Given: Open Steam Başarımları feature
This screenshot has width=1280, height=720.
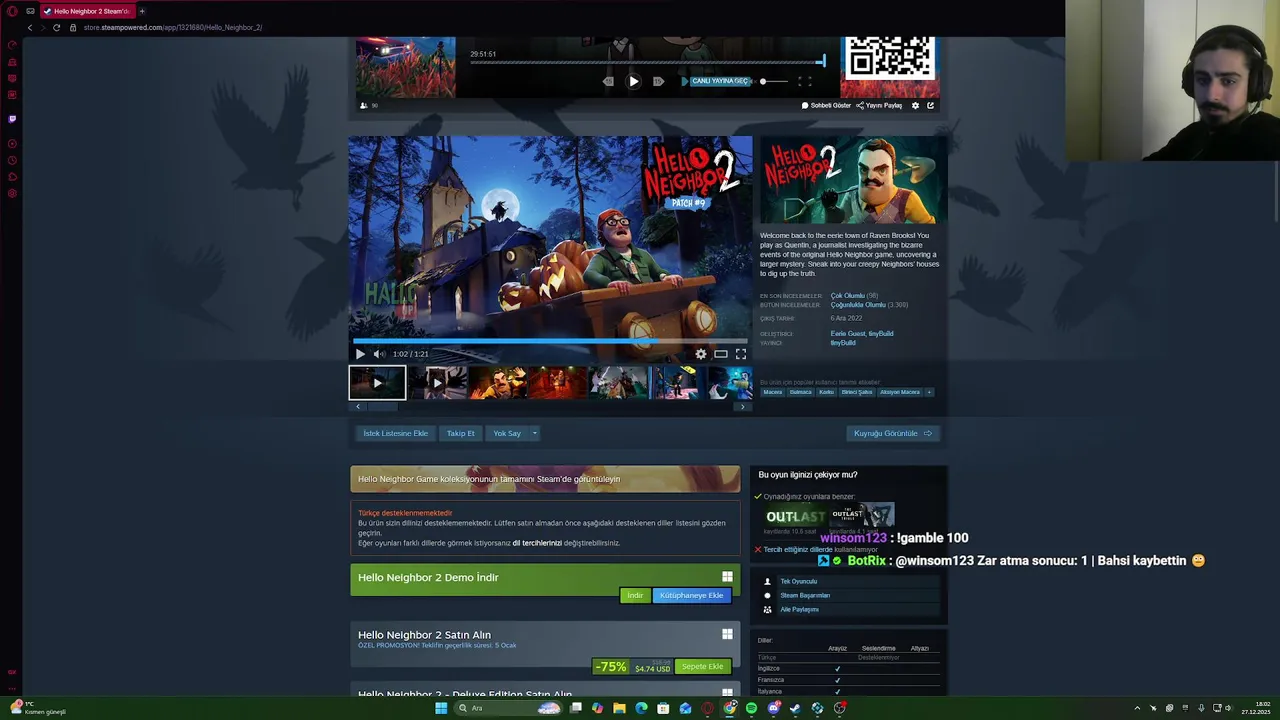Looking at the screenshot, I should 805,595.
